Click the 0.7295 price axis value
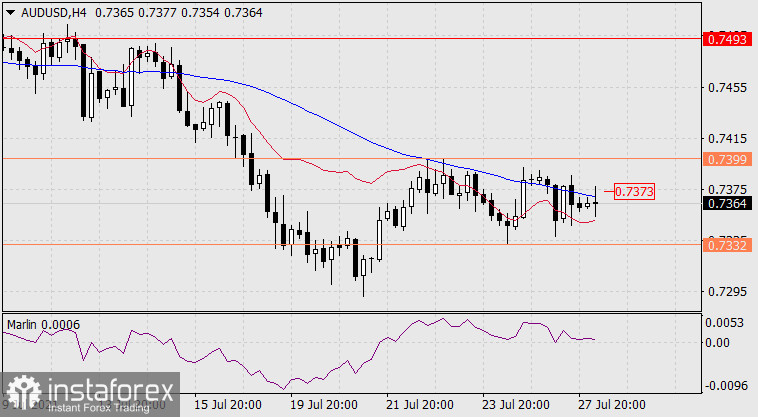The height and width of the screenshot is (417, 758). [x=726, y=292]
